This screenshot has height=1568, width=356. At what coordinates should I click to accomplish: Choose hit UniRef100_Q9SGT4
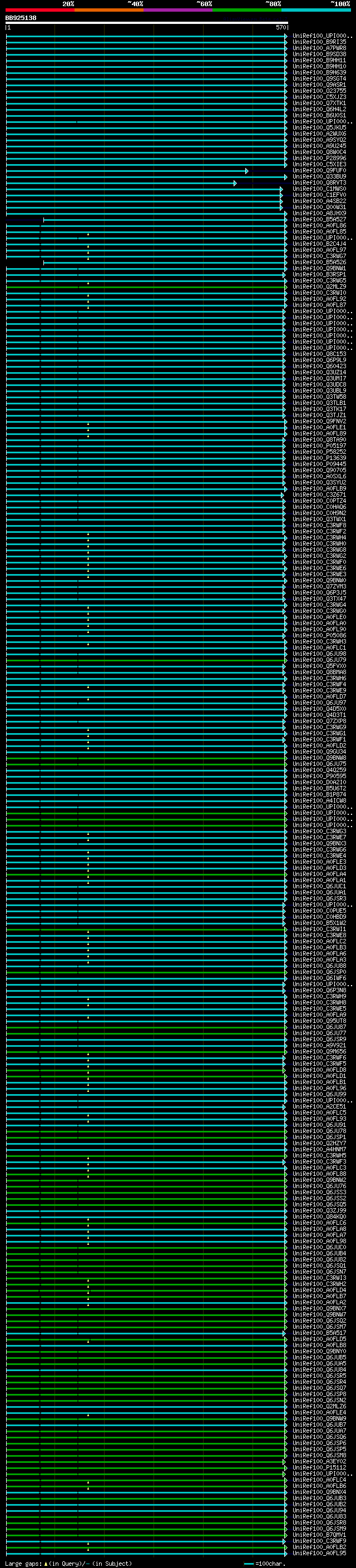pos(319,78)
